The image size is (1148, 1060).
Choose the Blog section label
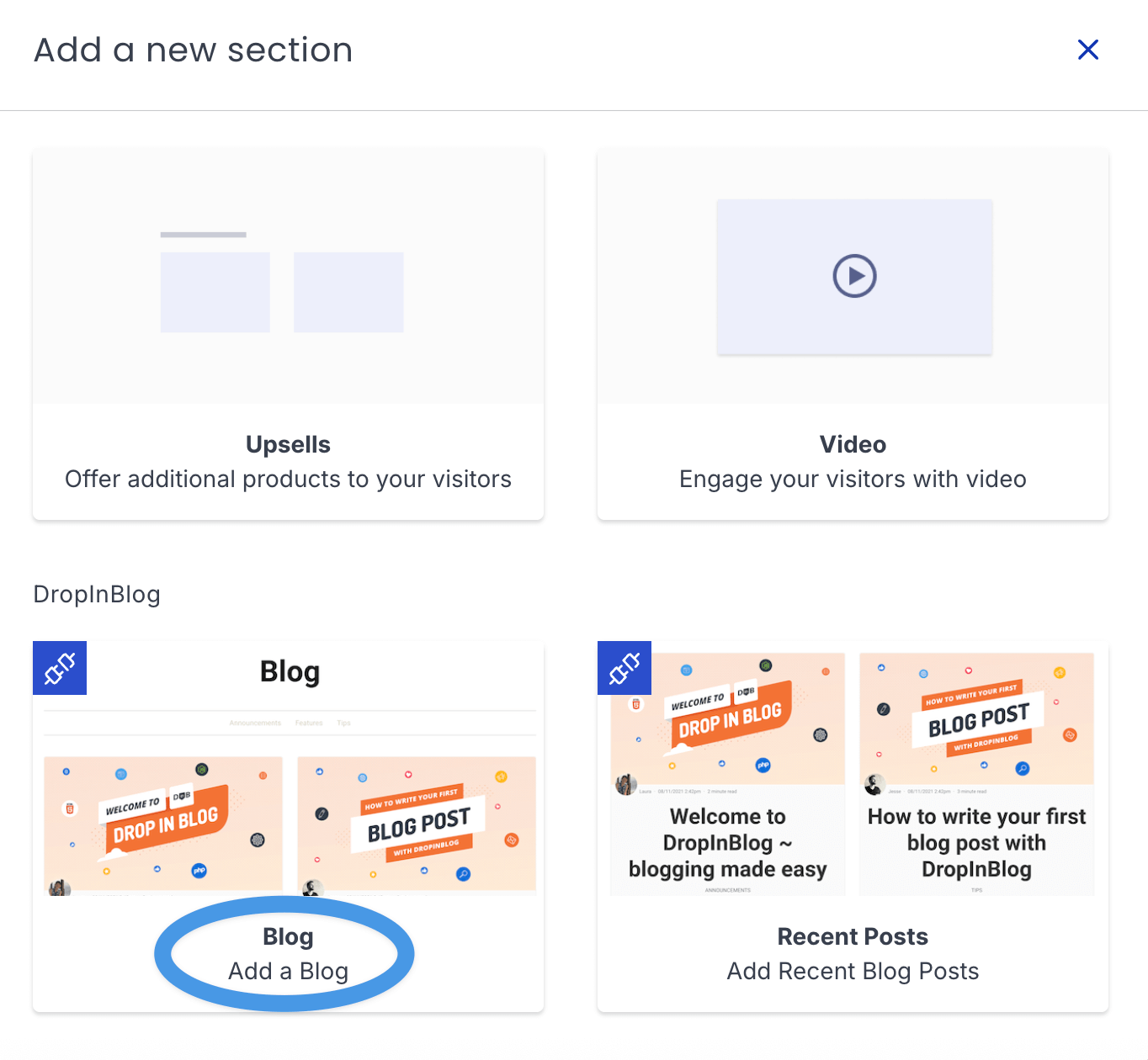pyautogui.click(x=288, y=936)
